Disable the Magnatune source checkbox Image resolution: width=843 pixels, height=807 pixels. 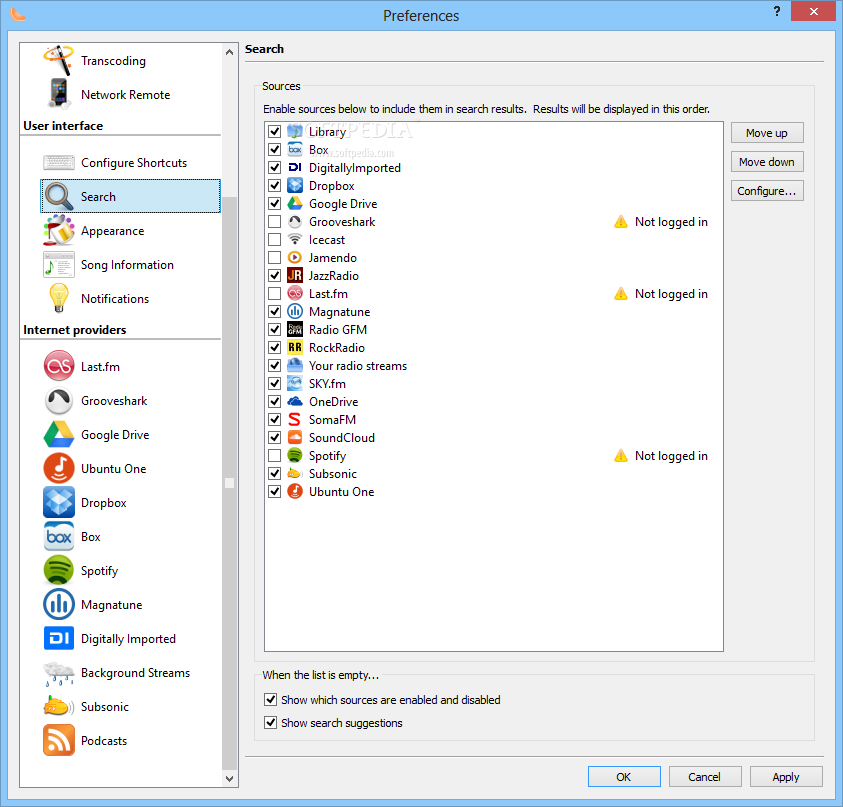274,311
